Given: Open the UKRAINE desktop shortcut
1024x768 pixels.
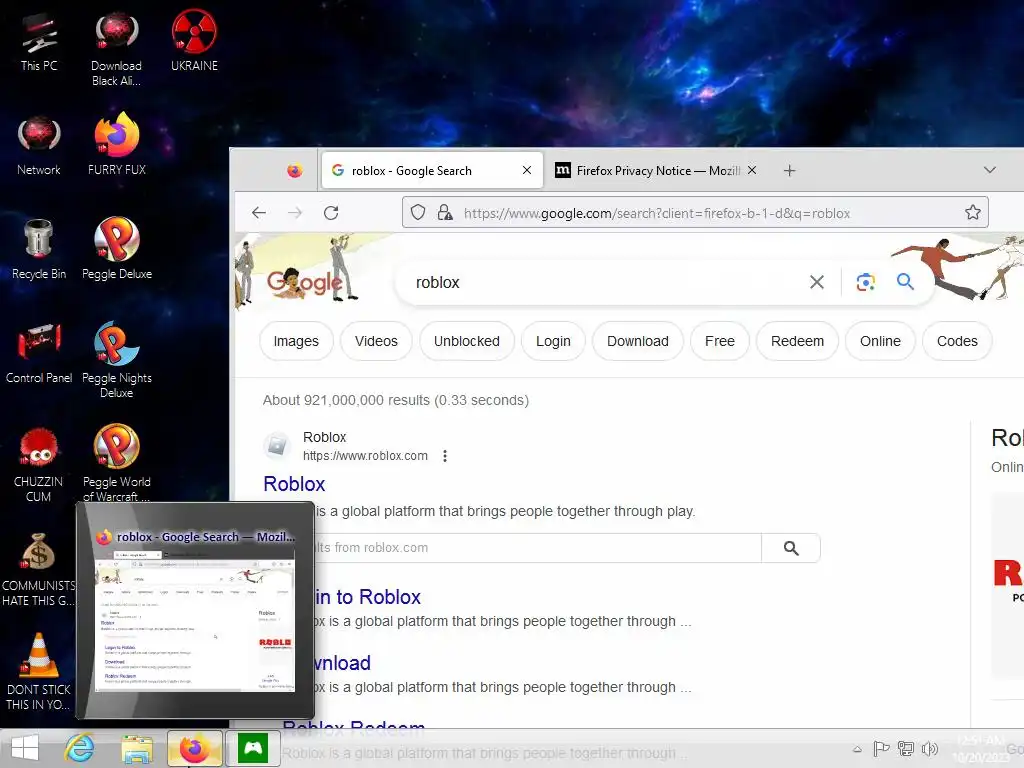Looking at the screenshot, I should pyautogui.click(x=194, y=42).
